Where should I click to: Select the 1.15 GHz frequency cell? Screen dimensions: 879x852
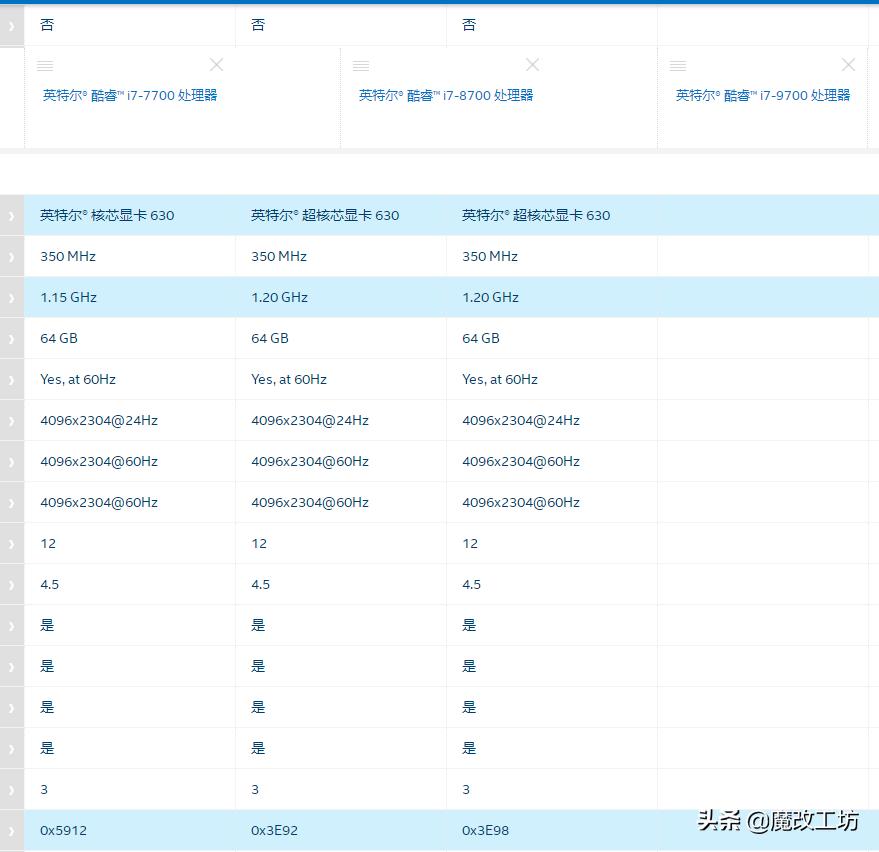tap(68, 297)
